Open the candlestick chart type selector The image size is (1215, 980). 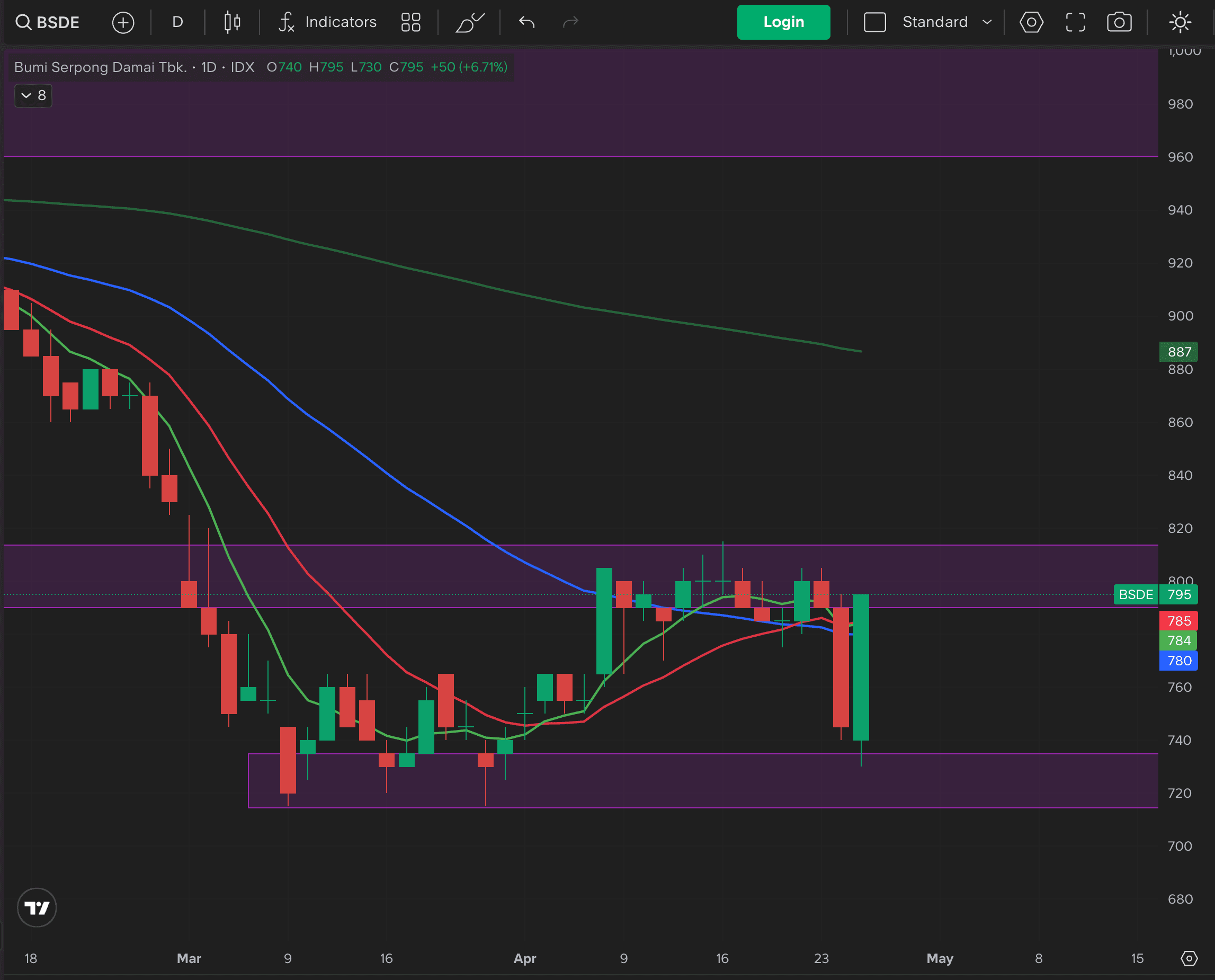(232, 22)
